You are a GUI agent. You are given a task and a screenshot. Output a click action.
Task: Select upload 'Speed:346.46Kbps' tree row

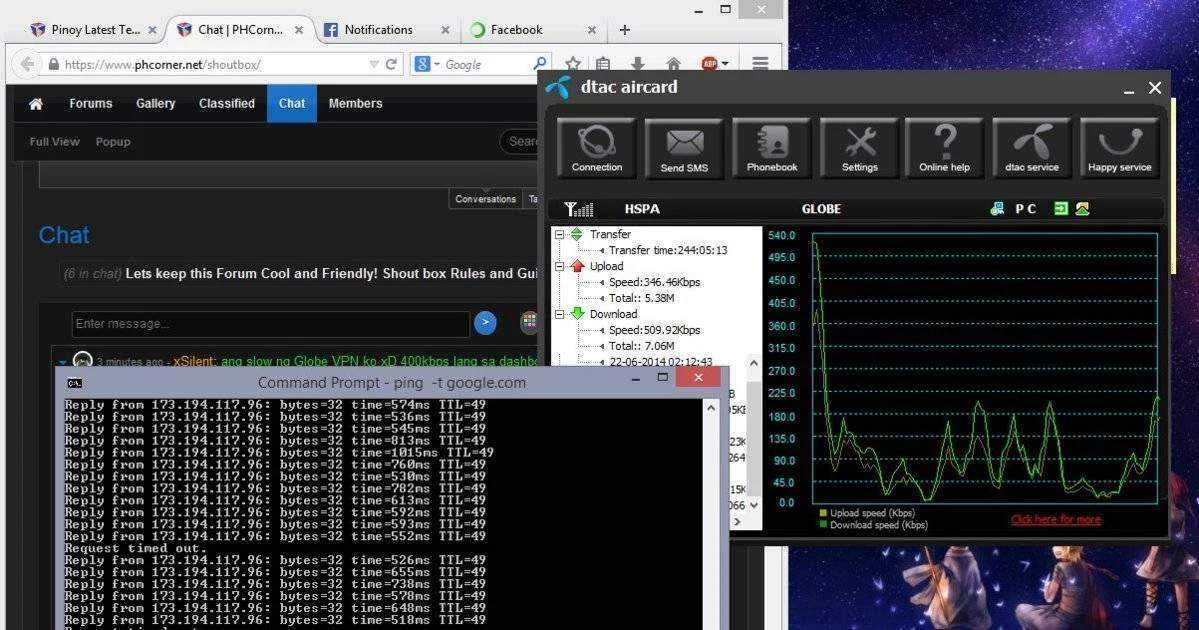(x=655, y=282)
